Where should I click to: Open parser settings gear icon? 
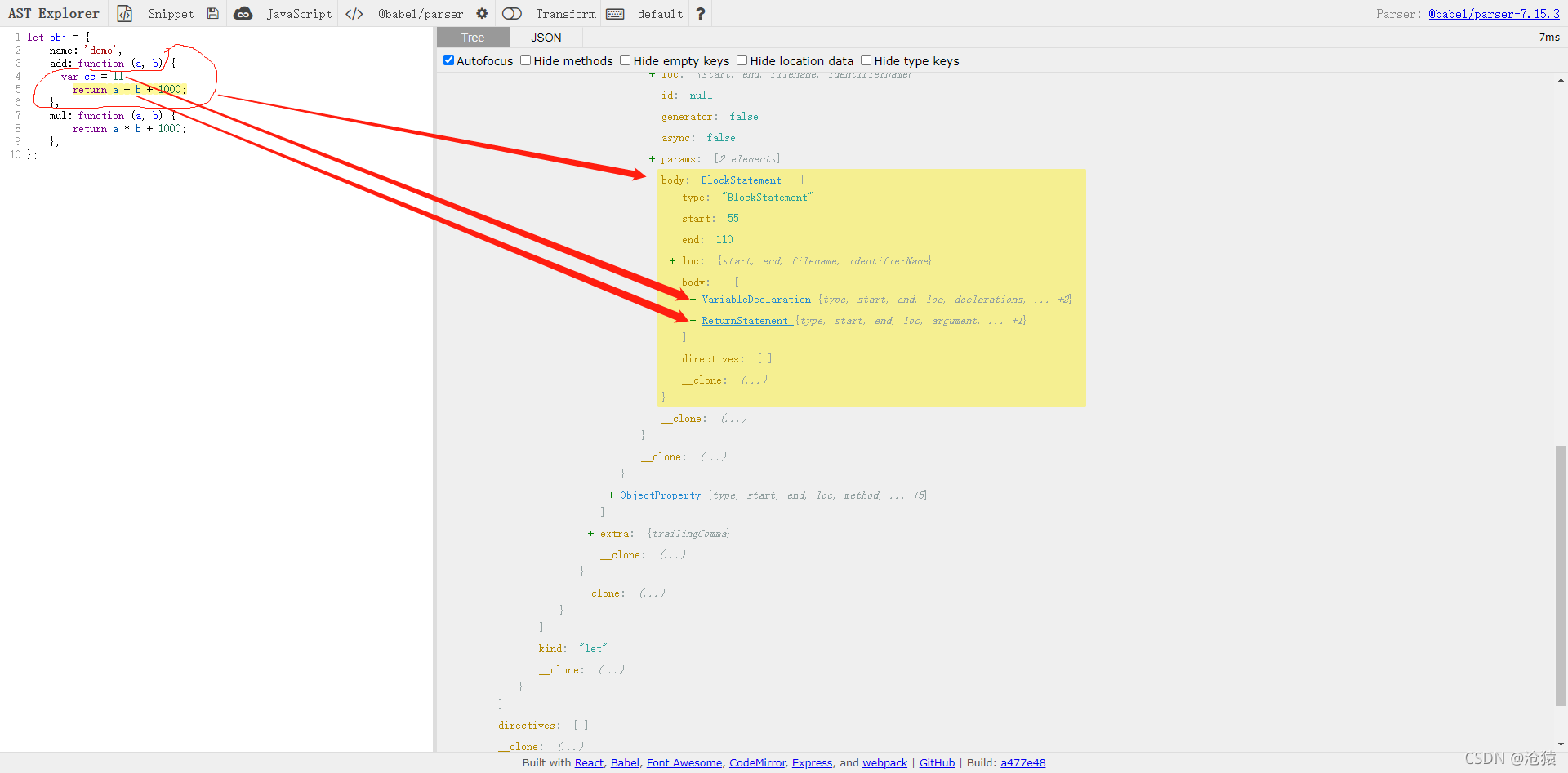[482, 14]
